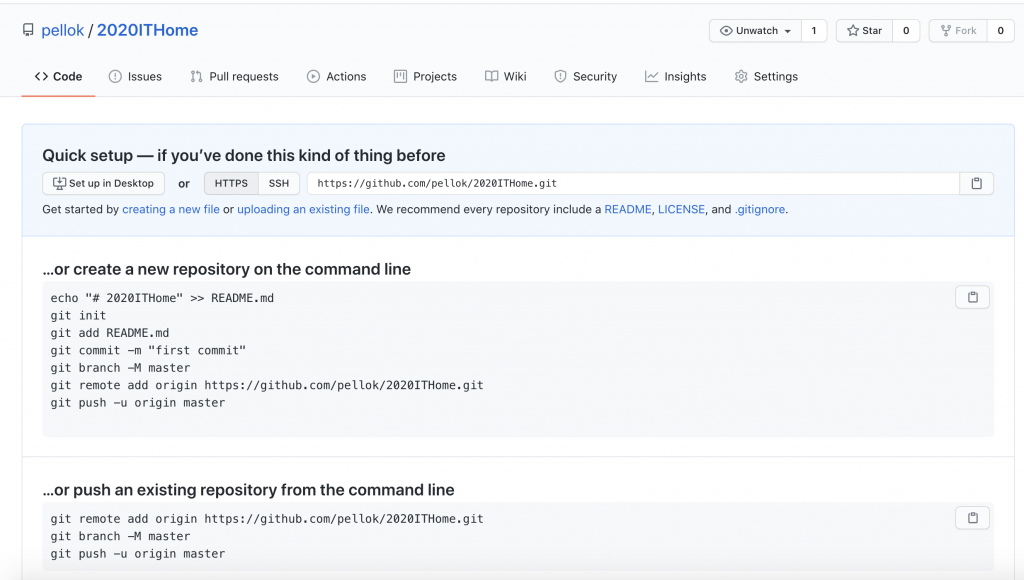Star the 2020ITHome repository
Screen dimensions: 1024x580
[864, 31]
